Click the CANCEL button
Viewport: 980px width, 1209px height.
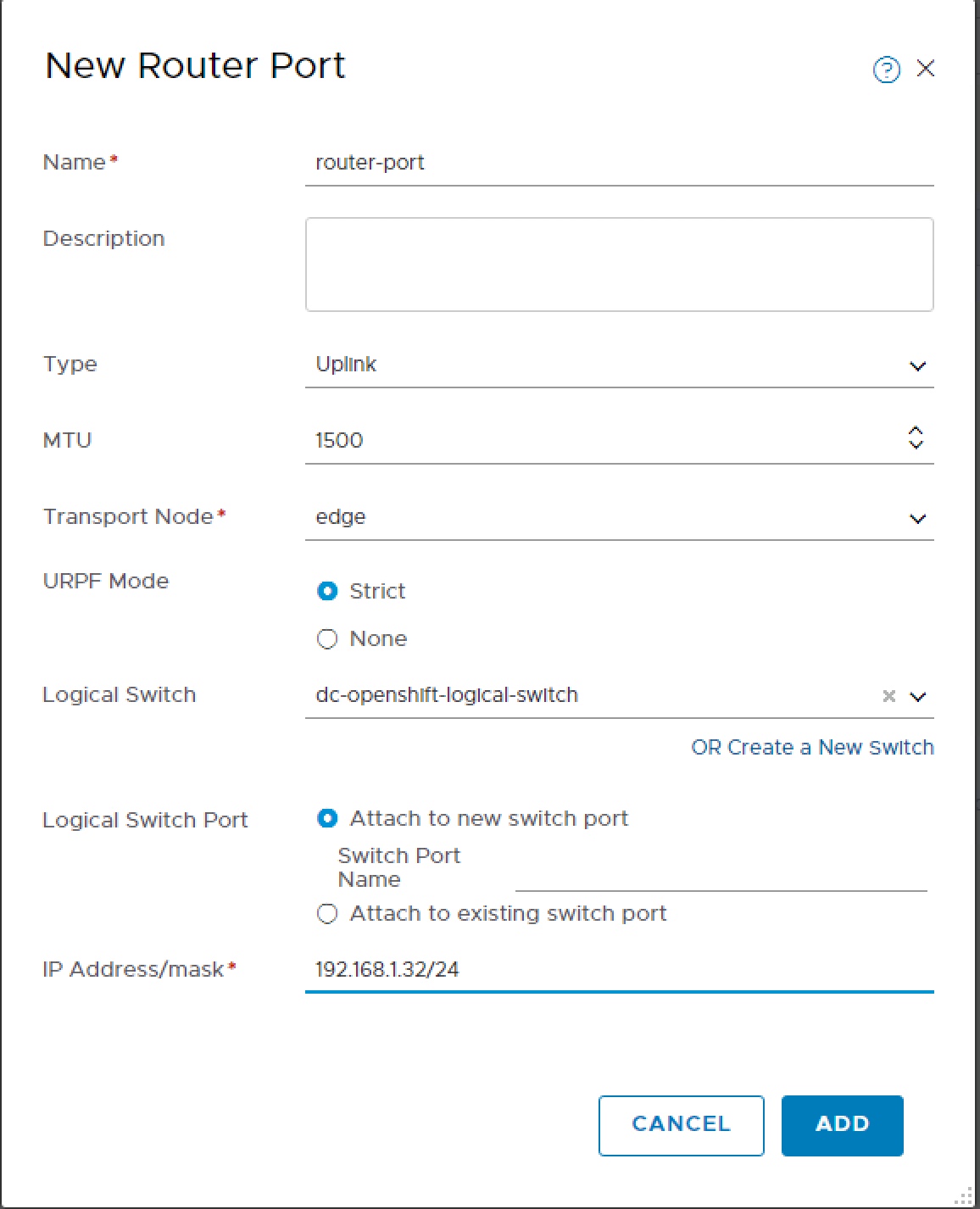point(680,1124)
